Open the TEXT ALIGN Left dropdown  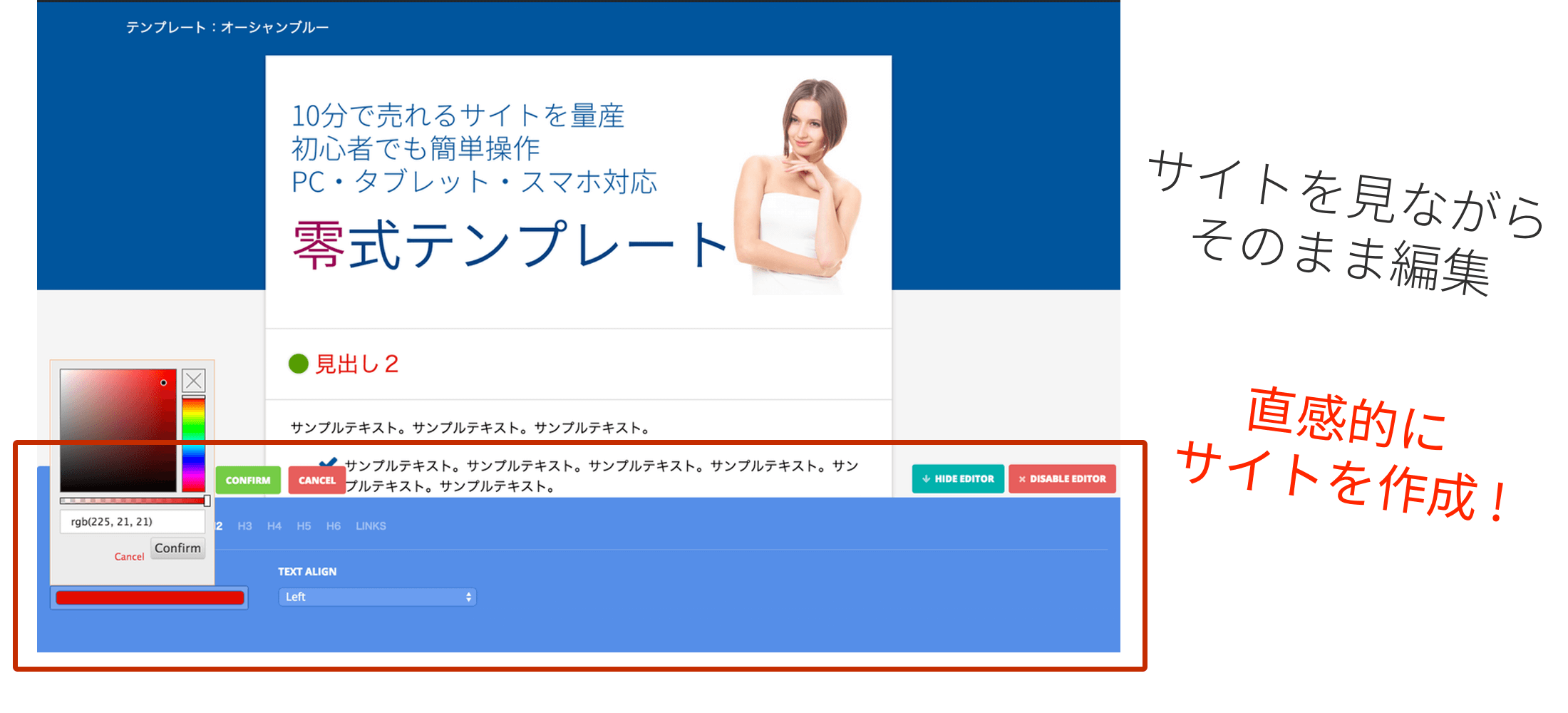(x=377, y=597)
